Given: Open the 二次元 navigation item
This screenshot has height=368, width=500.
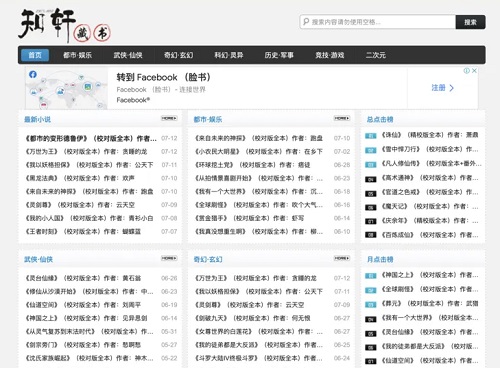Looking at the screenshot, I should (376, 55).
